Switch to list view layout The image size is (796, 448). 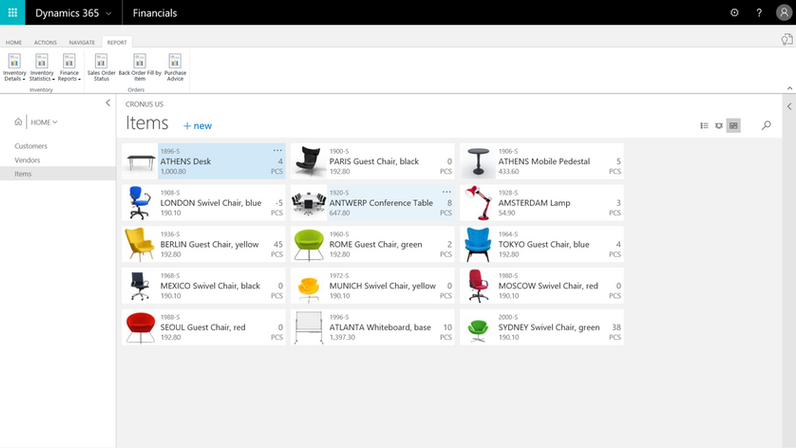tap(704, 126)
